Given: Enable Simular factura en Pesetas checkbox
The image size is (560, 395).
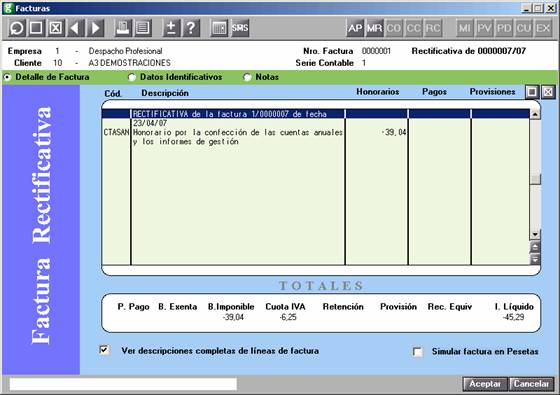Looking at the screenshot, I should click(x=417, y=352).
